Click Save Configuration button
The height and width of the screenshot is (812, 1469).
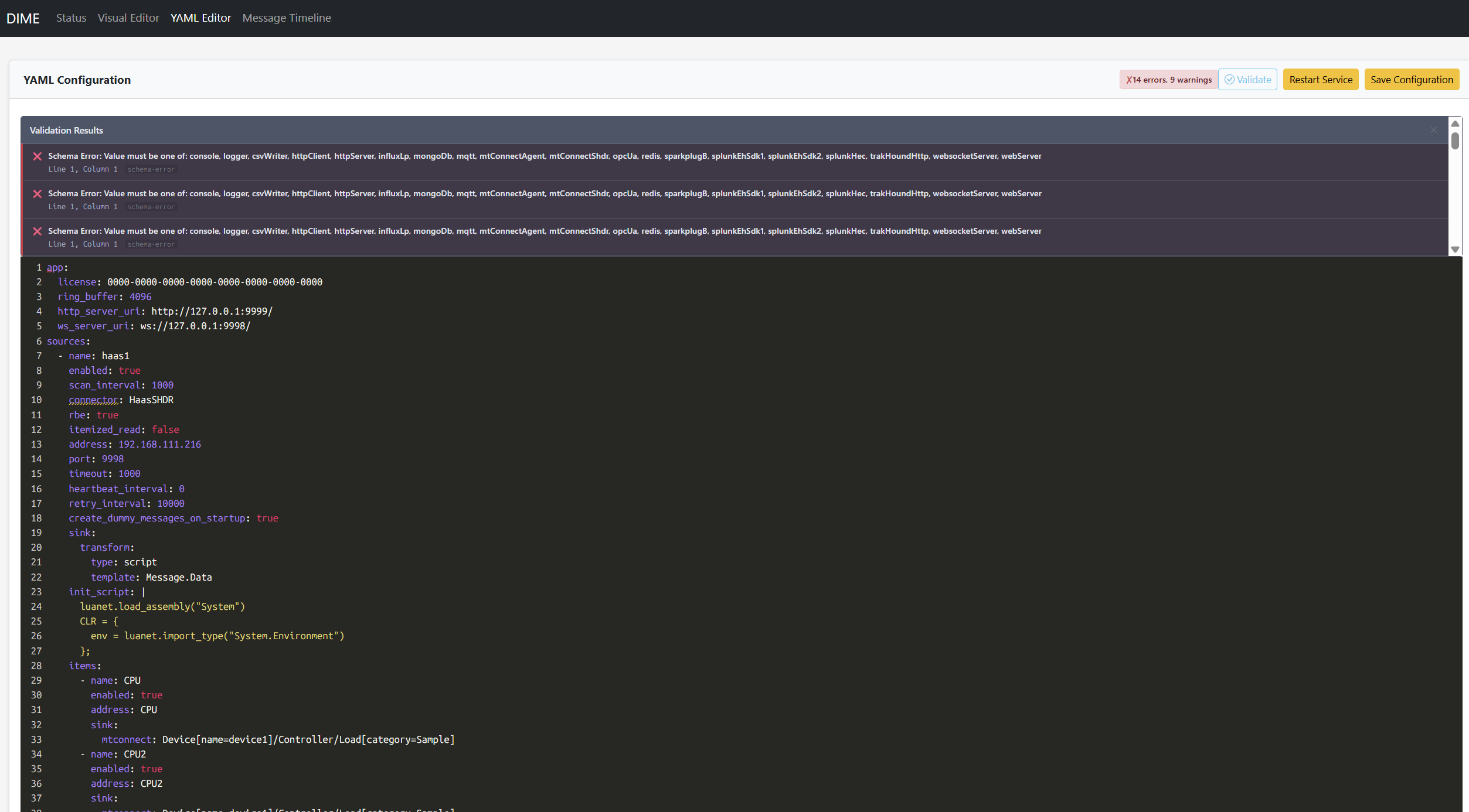1412,80
